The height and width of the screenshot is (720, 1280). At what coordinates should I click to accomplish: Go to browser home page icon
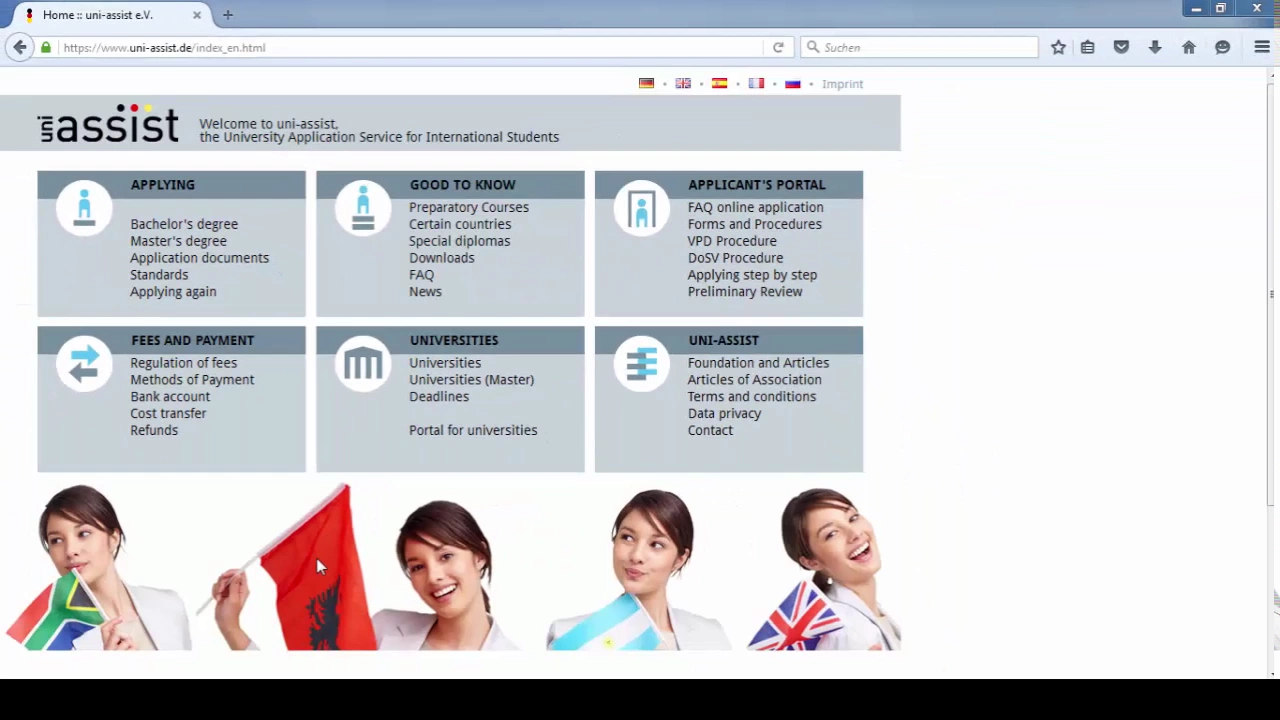[x=1189, y=47]
